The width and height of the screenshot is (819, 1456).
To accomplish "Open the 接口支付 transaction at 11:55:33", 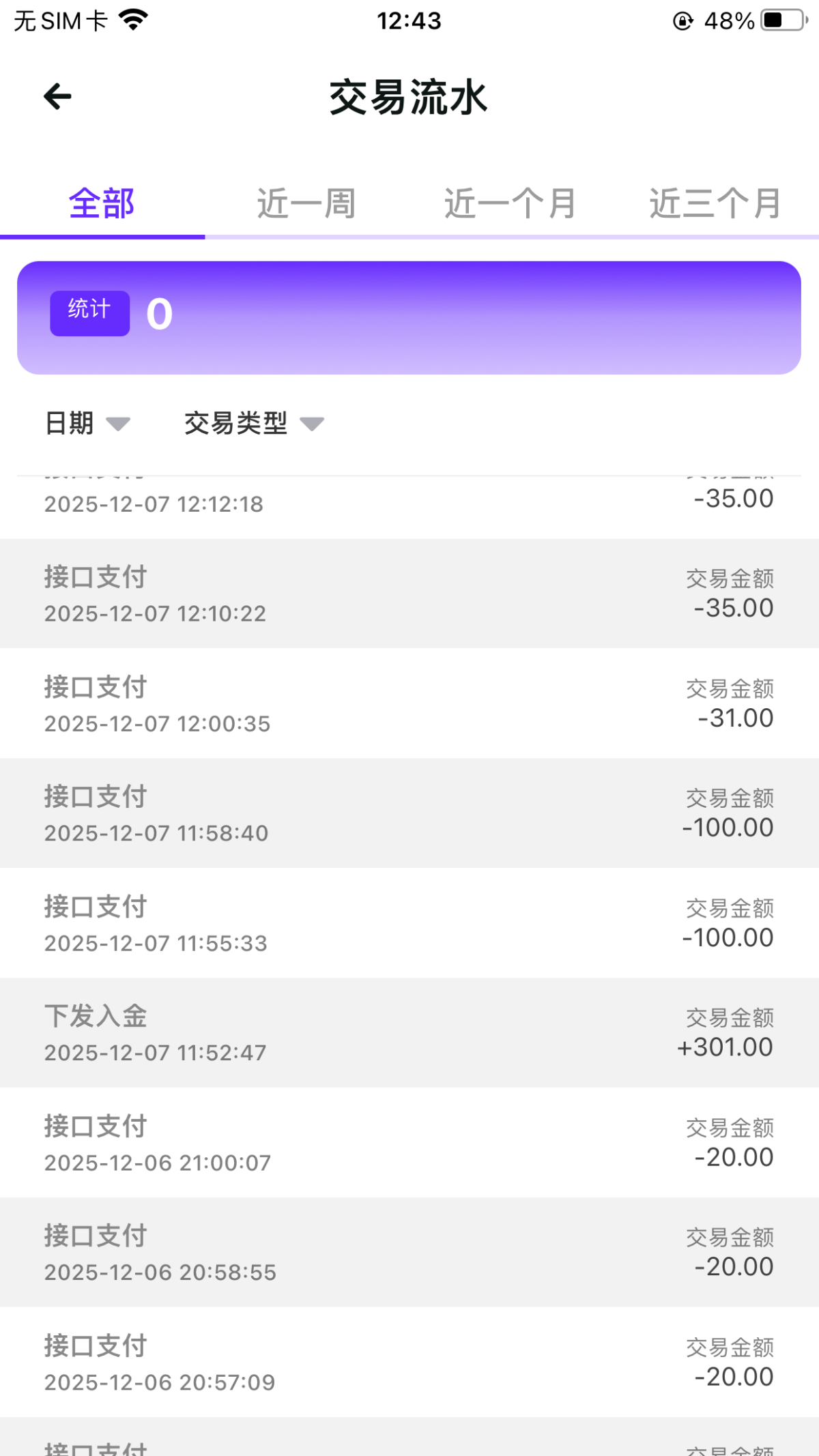I will tap(409, 923).
